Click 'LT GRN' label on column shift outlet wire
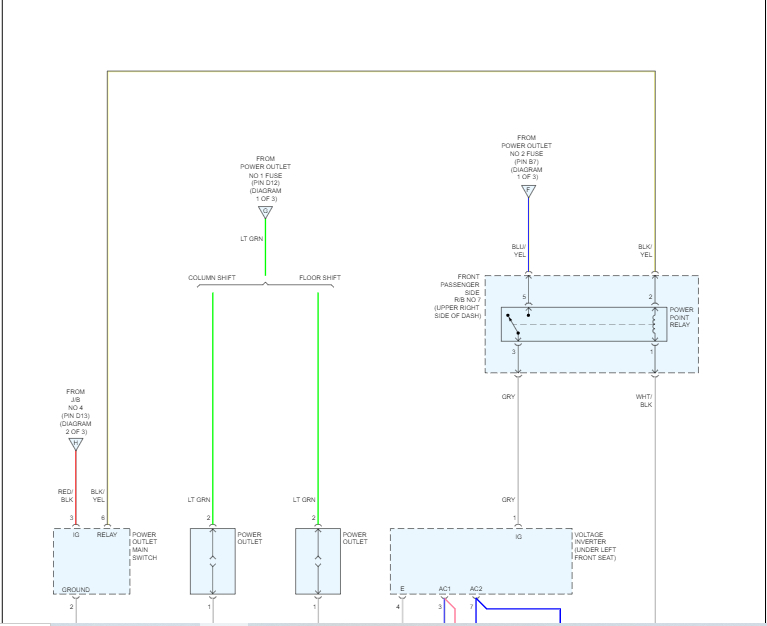The image size is (767, 626). point(199,499)
